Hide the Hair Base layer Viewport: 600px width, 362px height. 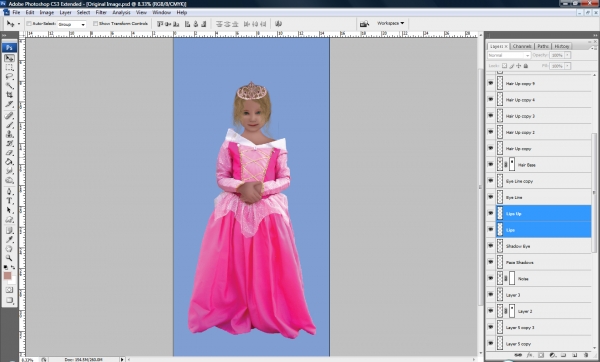491,165
